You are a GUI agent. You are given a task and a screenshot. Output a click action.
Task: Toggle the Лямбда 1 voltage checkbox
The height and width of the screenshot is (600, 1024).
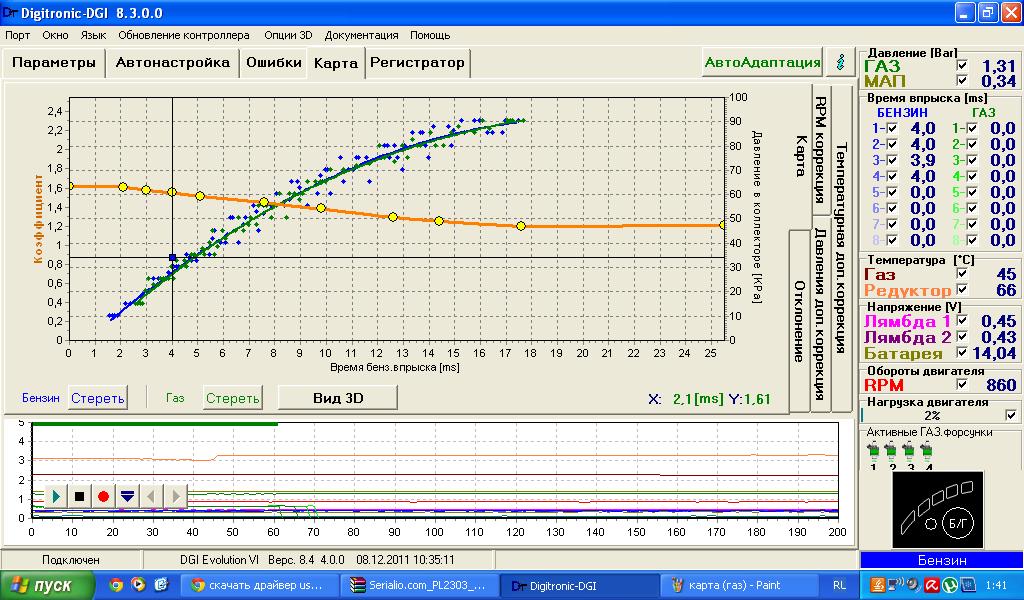962,321
